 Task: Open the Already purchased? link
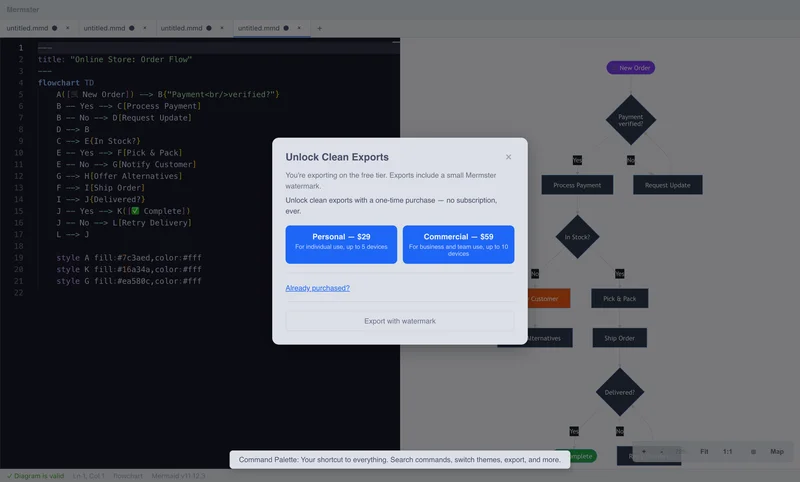(x=317, y=288)
